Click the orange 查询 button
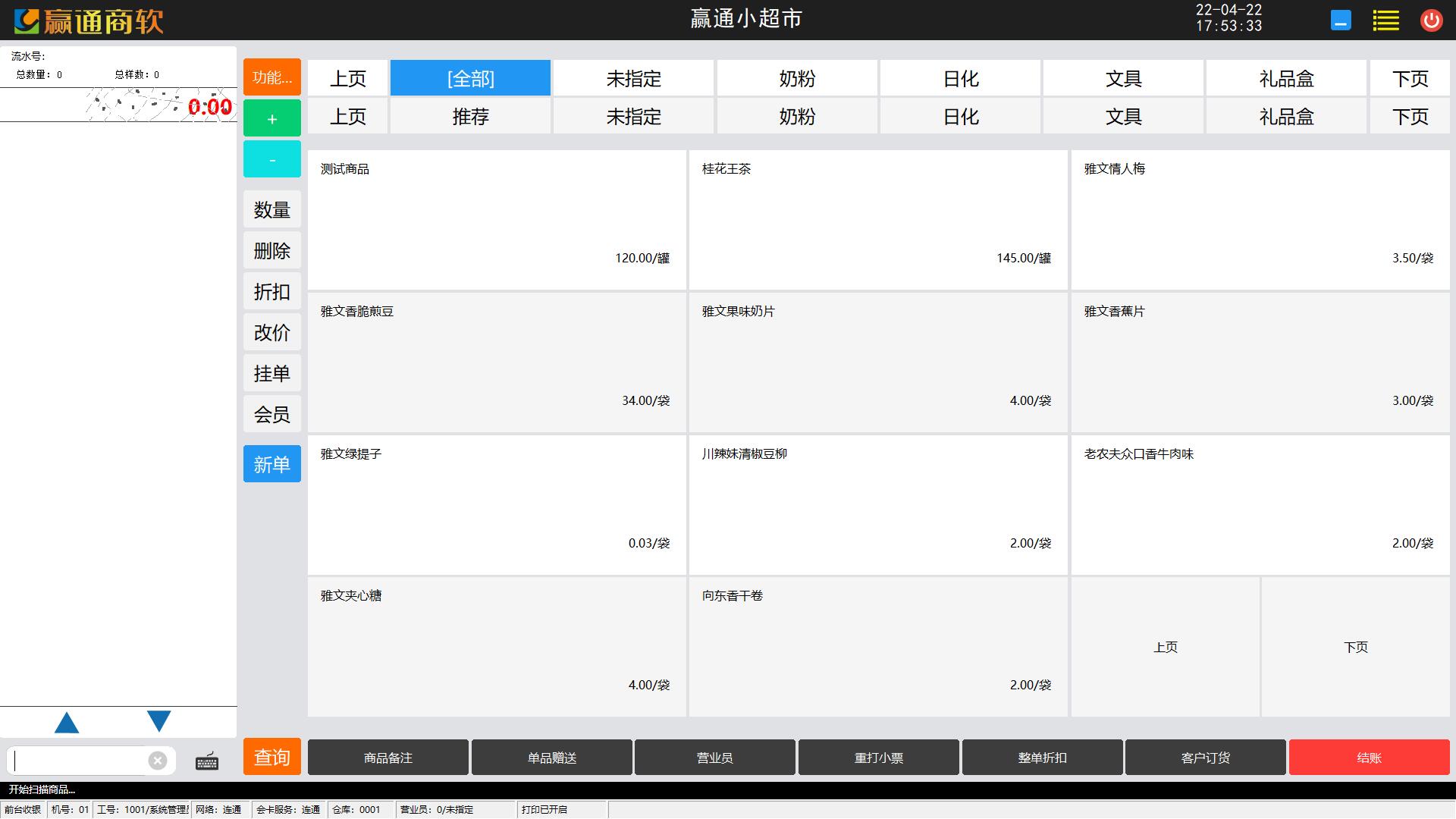This screenshot has width=1456, height=819. pos(272,757)
